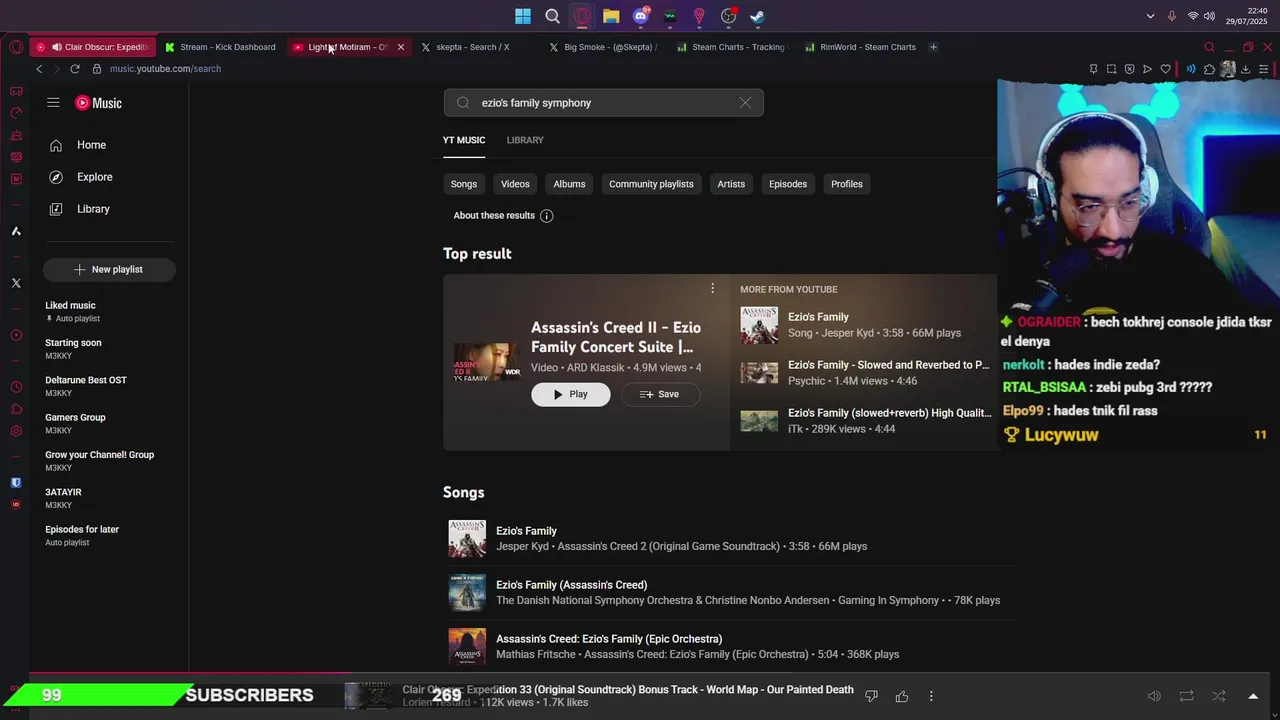Switch to Stream - Kick Dashboard tab
The image size is (1280, 720).
(221, 47)
